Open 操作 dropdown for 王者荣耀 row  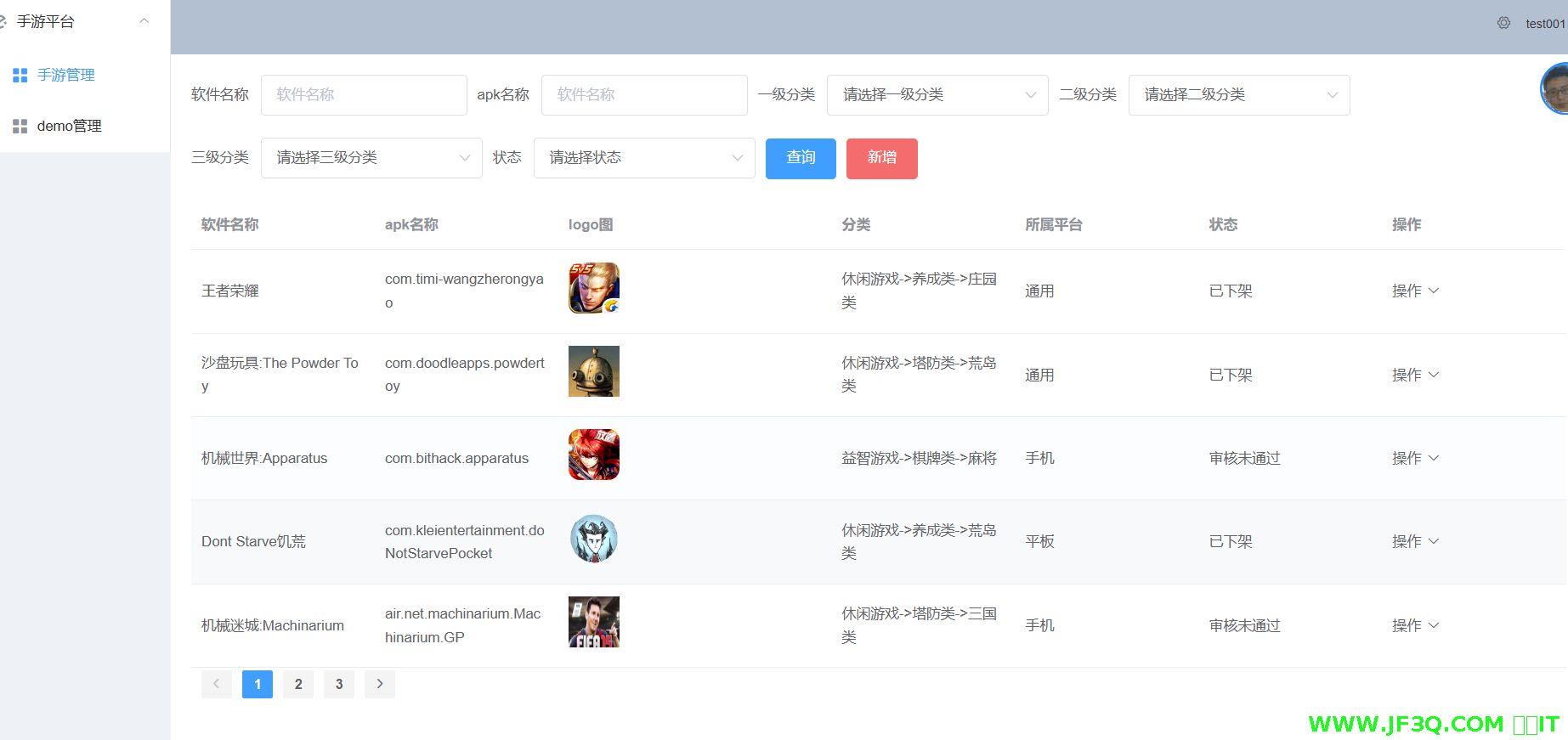tap(1414, 291)
